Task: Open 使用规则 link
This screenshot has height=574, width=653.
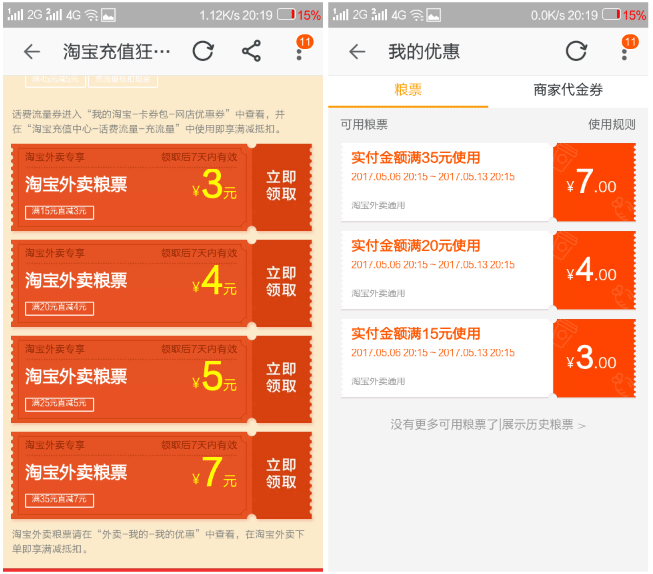Action: [611, 125]
